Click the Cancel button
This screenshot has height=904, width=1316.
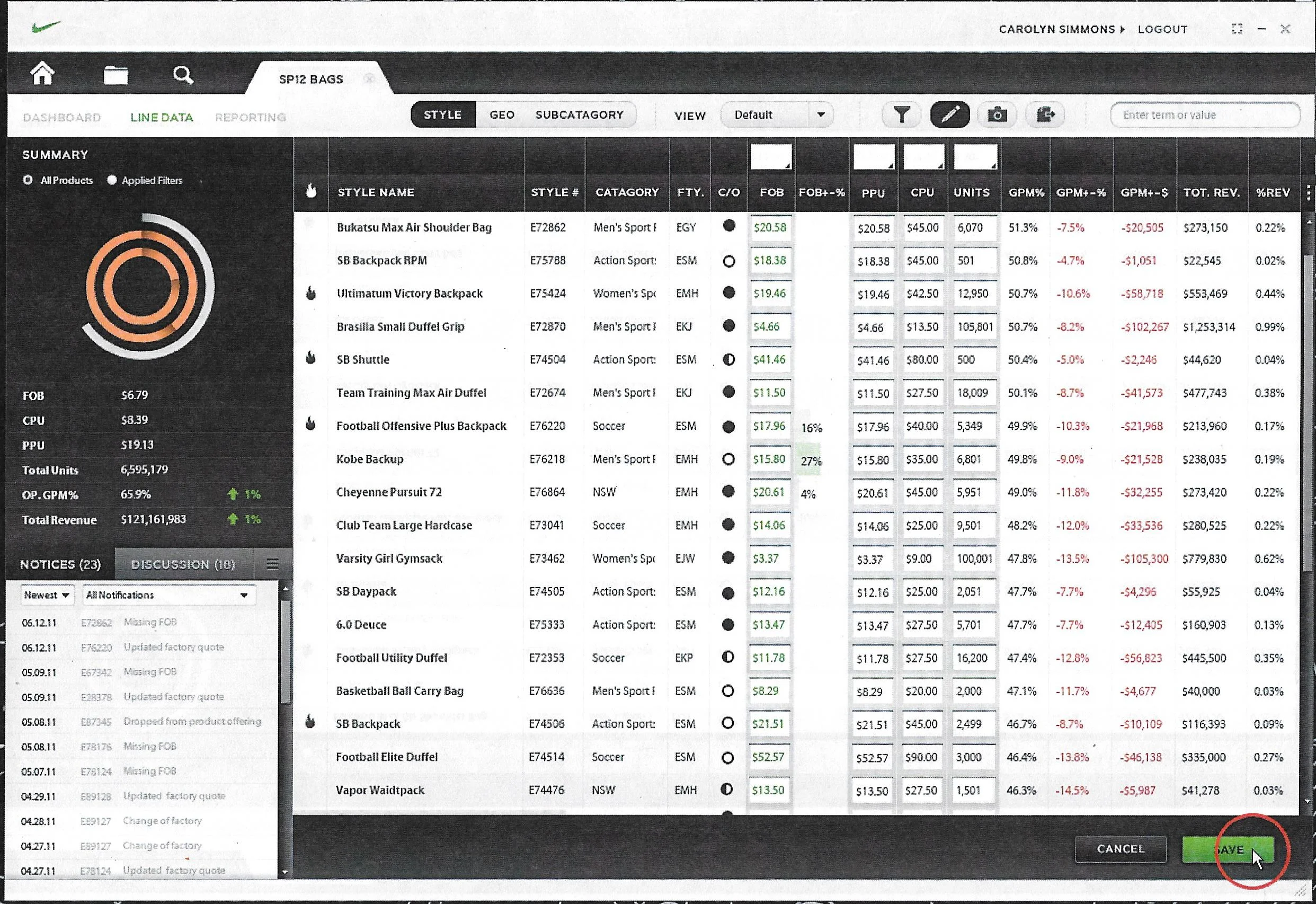(x=1120, y=848)
